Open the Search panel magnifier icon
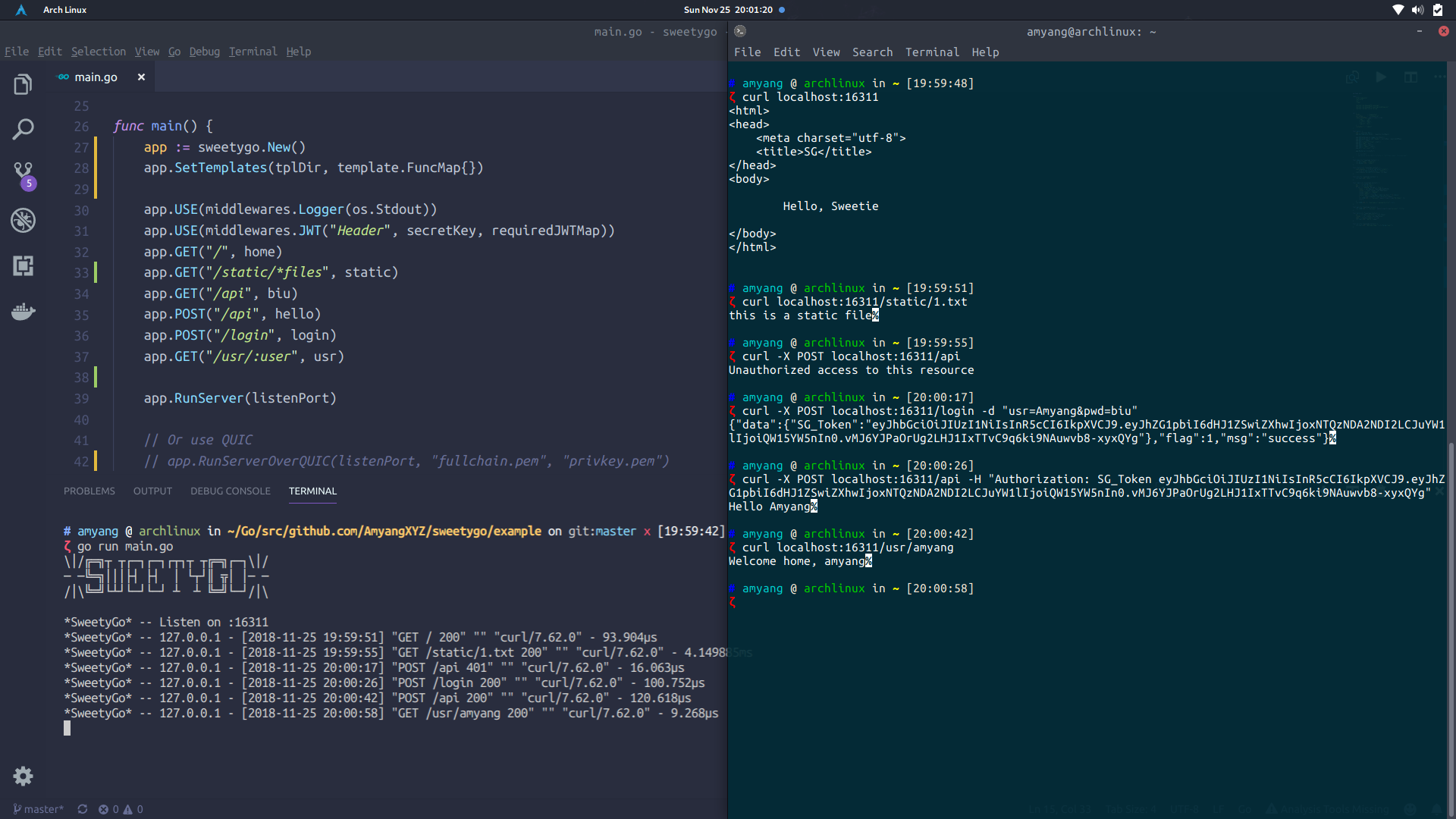1456x819 pixels. pyautogui.click(x=23, y=129)
